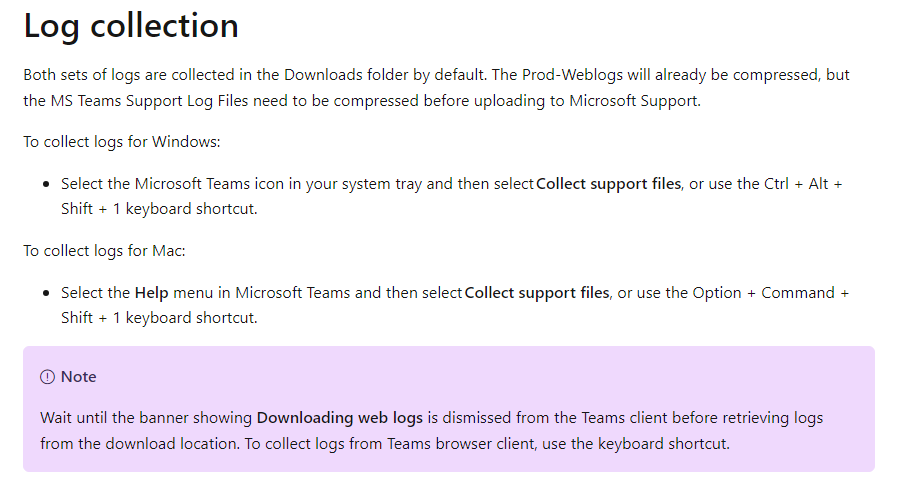Click "To collect logs for Windows:" line
Image resolution: width=900 pixels, height=483 pixels.
pyautogui.click(x=122, y=142)
